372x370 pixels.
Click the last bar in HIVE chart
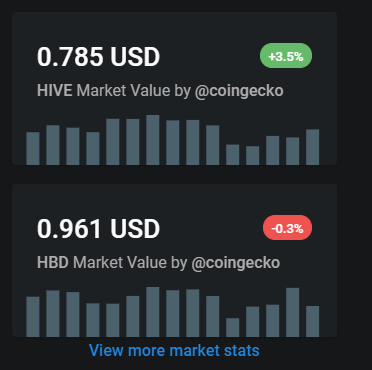pyautogui.click(x=313, y=147)
